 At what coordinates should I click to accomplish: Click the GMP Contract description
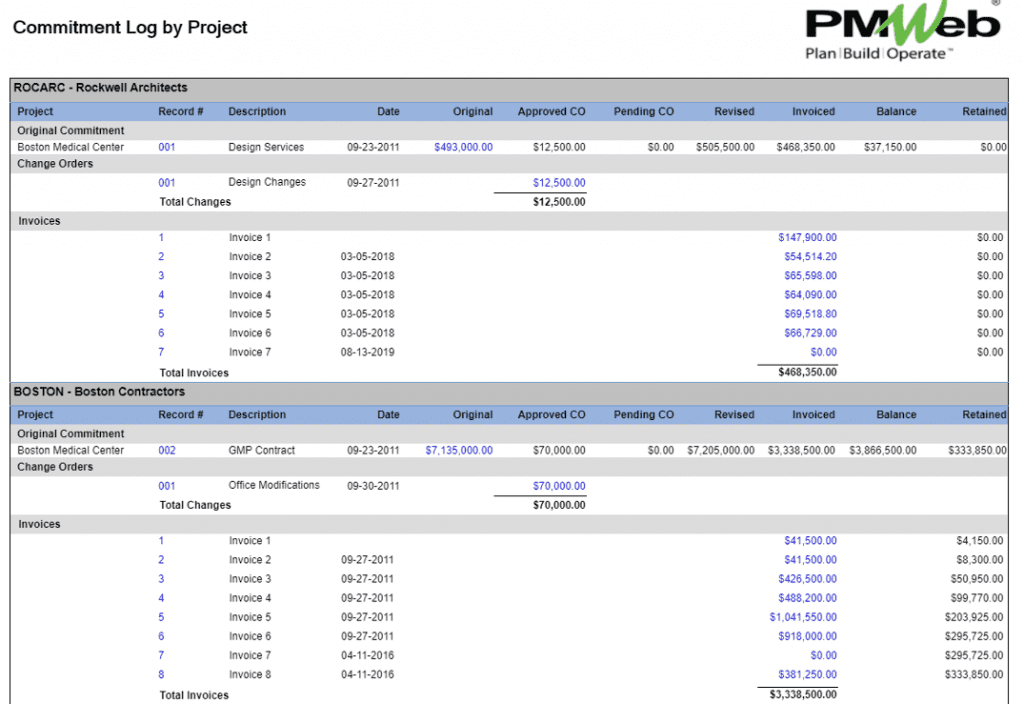click(x=261, y=451)
